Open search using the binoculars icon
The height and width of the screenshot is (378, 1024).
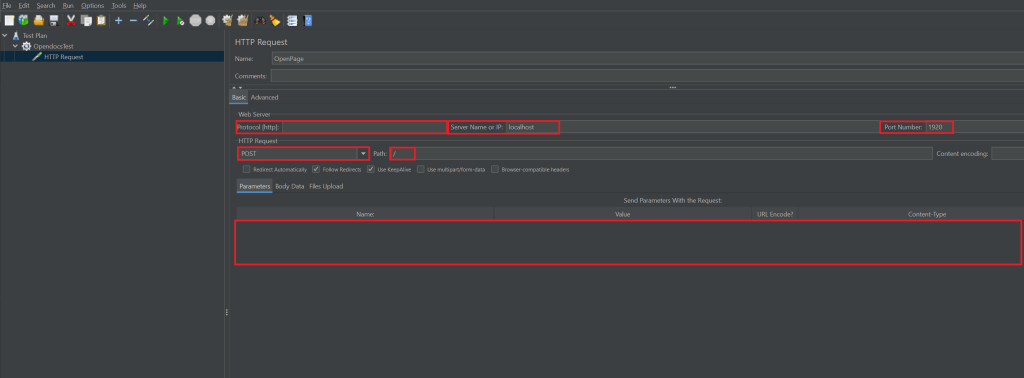point(259,21)
